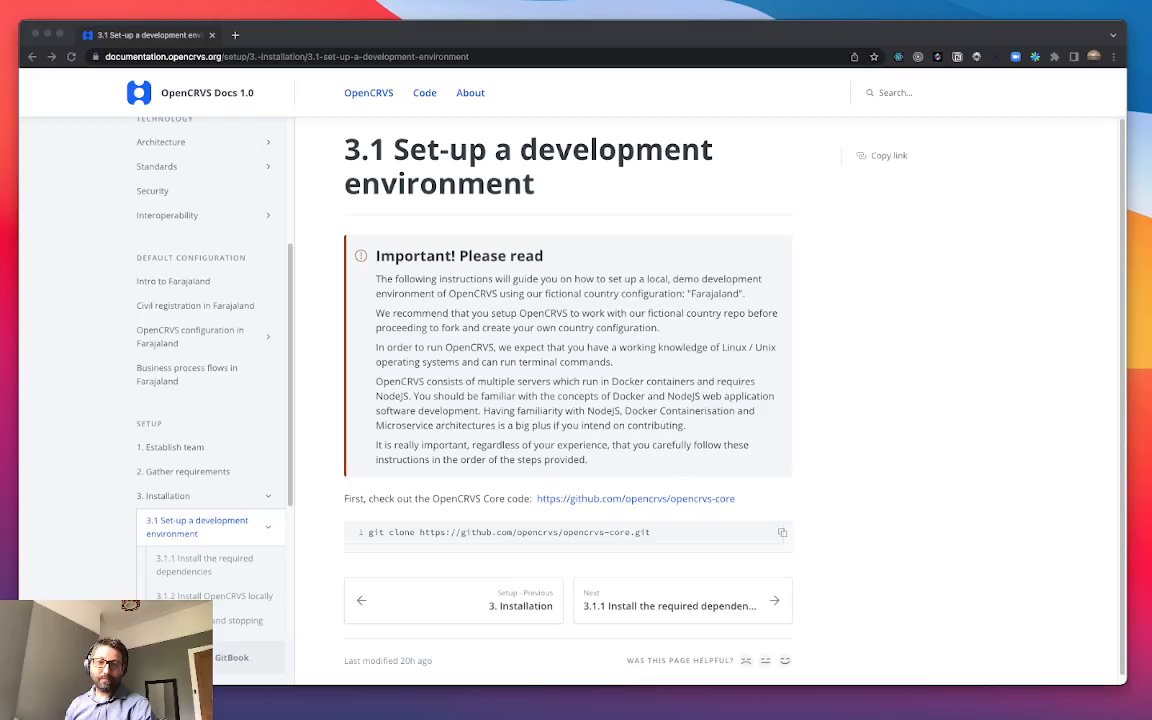The image size is (1152, 720).
Task: Open the tab search dropdown arrow
Action: coord(1113,35)
